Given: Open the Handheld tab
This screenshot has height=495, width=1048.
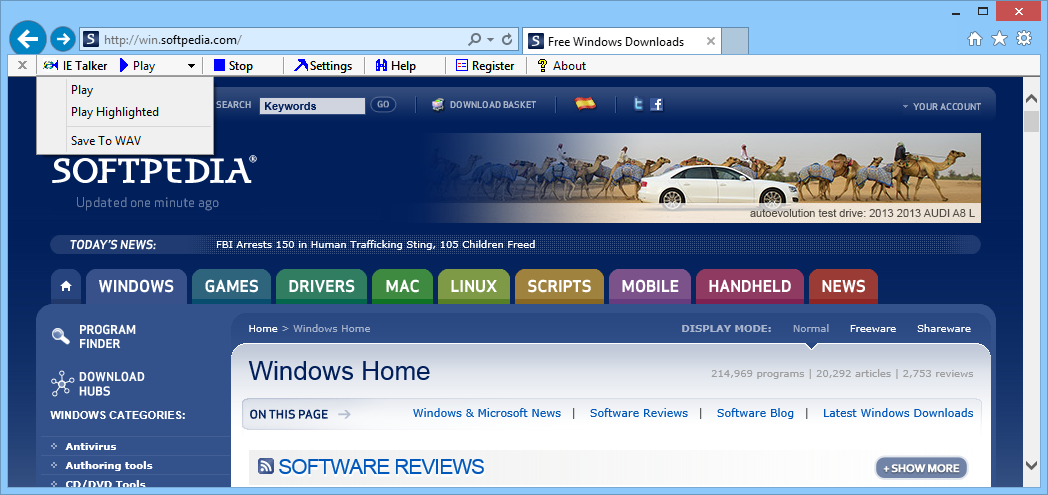Looking at the screenshot, I should [750, 287].
